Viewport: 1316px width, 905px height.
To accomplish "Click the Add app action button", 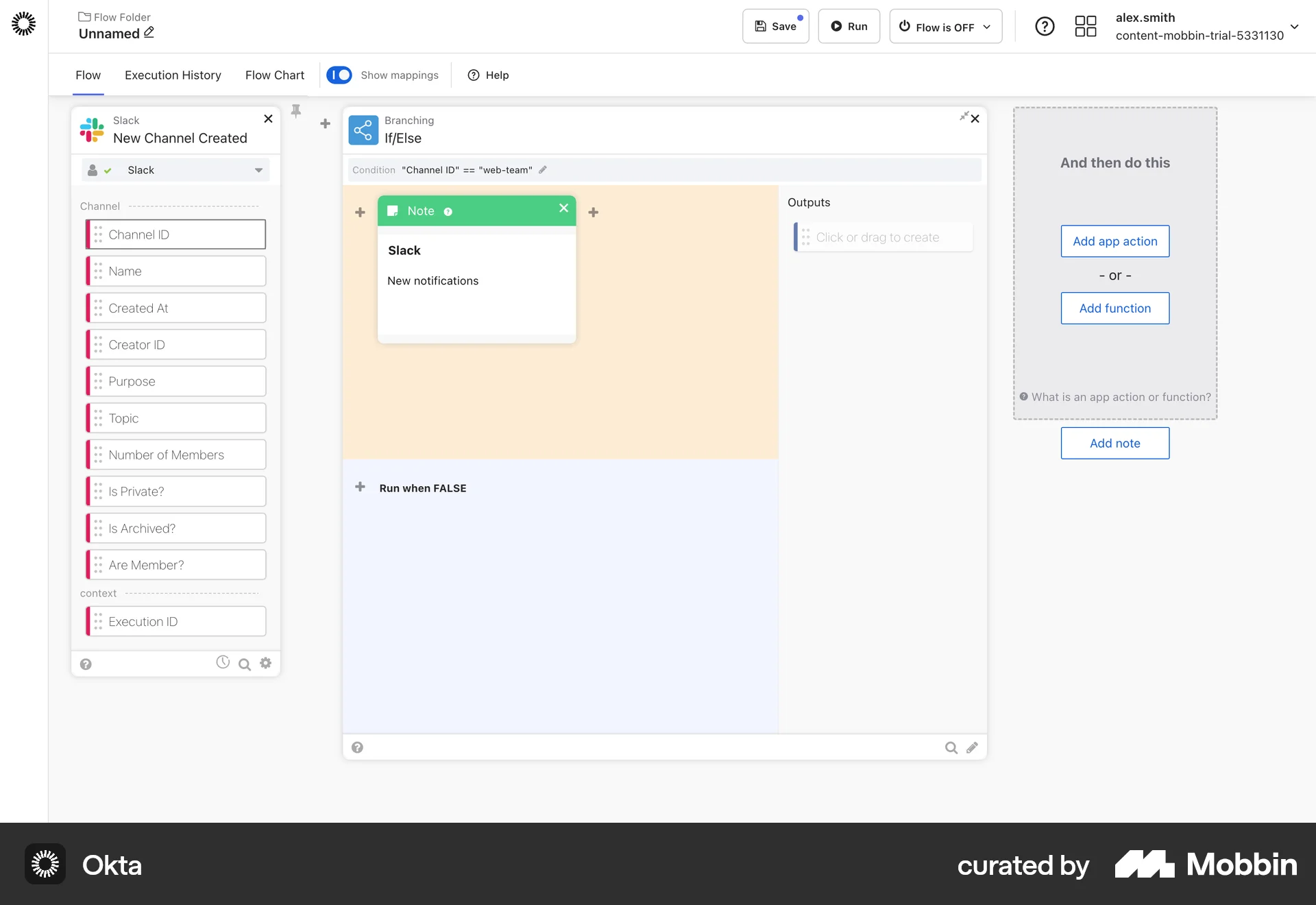I will [x=1114, y=241].
